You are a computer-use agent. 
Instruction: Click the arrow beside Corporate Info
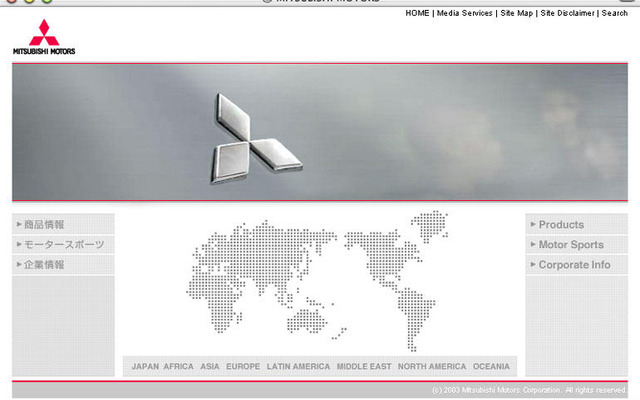533,264
